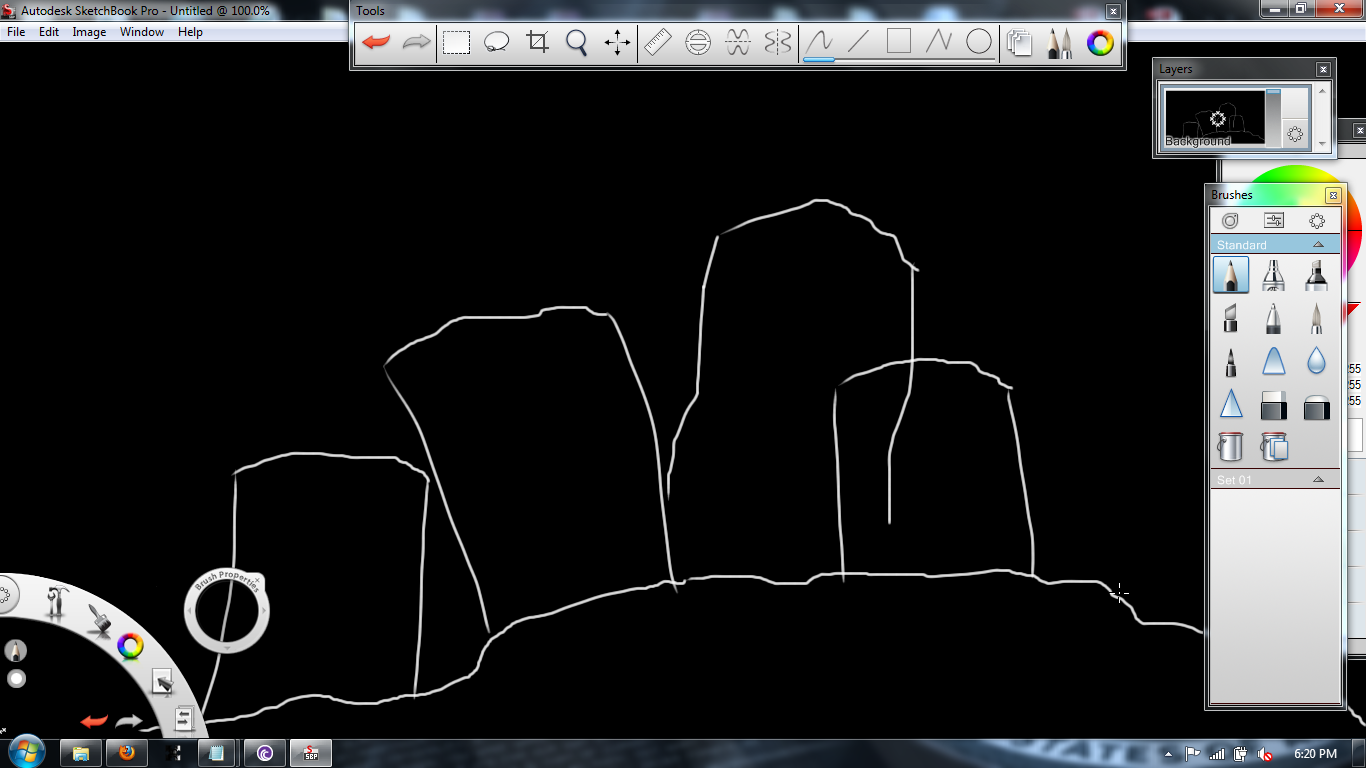
Task: Open Firefox from the Windows taskbar
Action: click(127, 753)
